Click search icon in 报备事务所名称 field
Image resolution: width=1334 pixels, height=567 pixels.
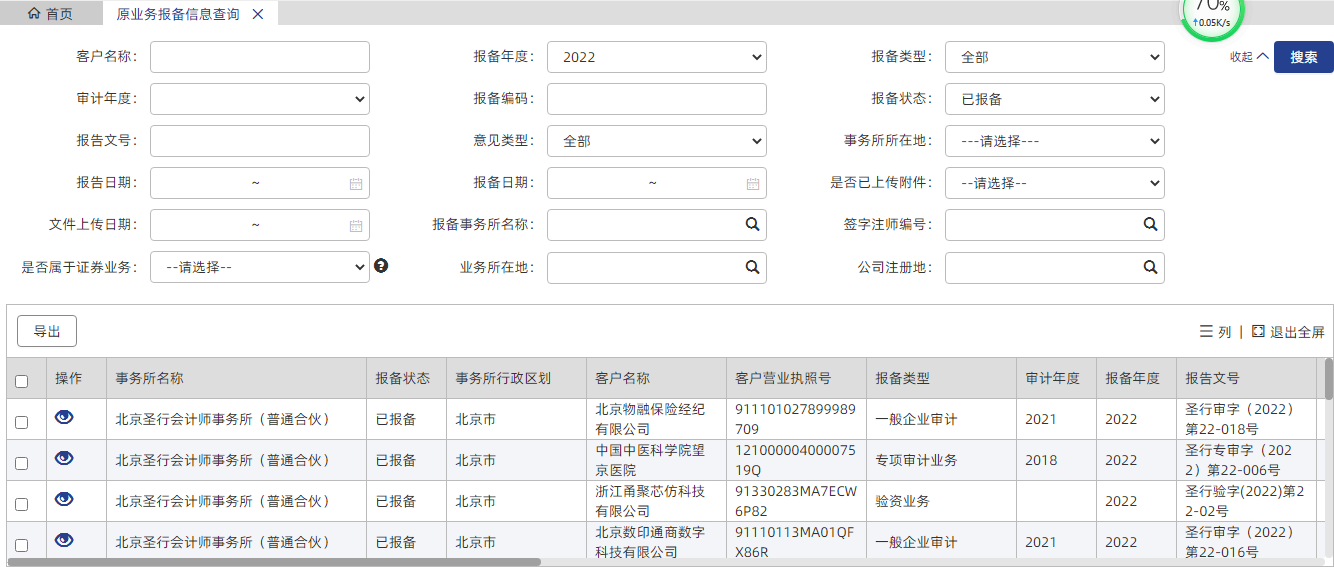(x=752, y=225)
